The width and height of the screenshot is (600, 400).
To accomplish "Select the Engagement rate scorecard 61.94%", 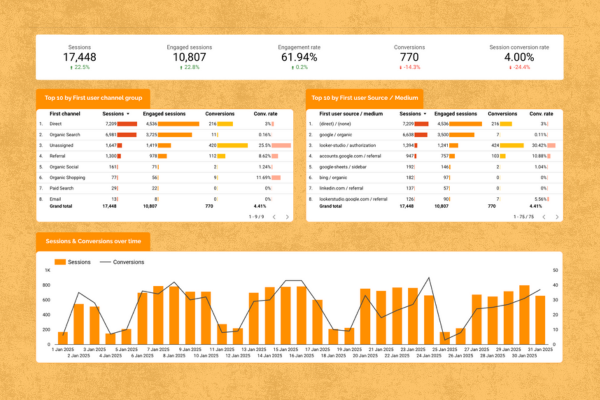I will [x=300, y=59].
